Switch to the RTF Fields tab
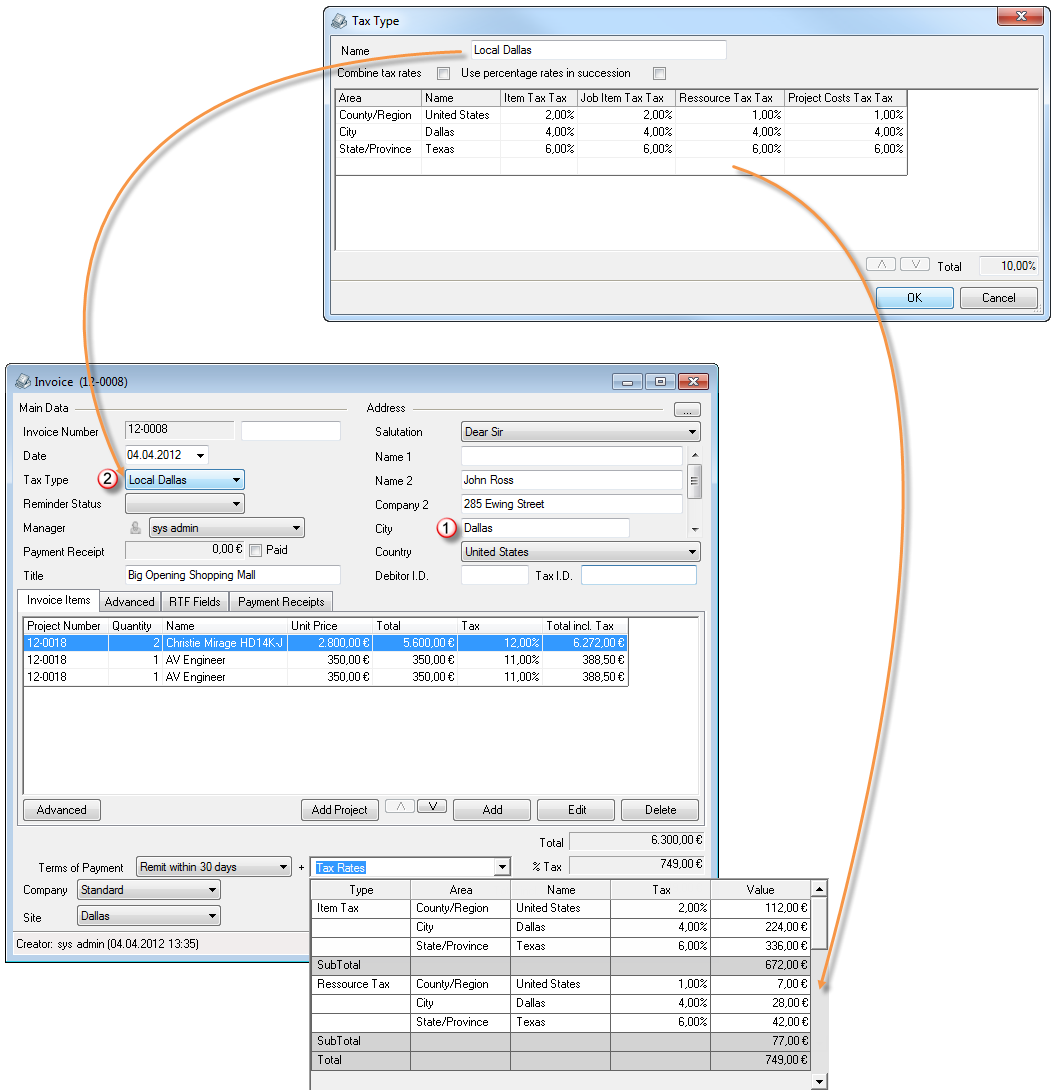Viewport: 1051px width, 1090px height. pos(195,602)
